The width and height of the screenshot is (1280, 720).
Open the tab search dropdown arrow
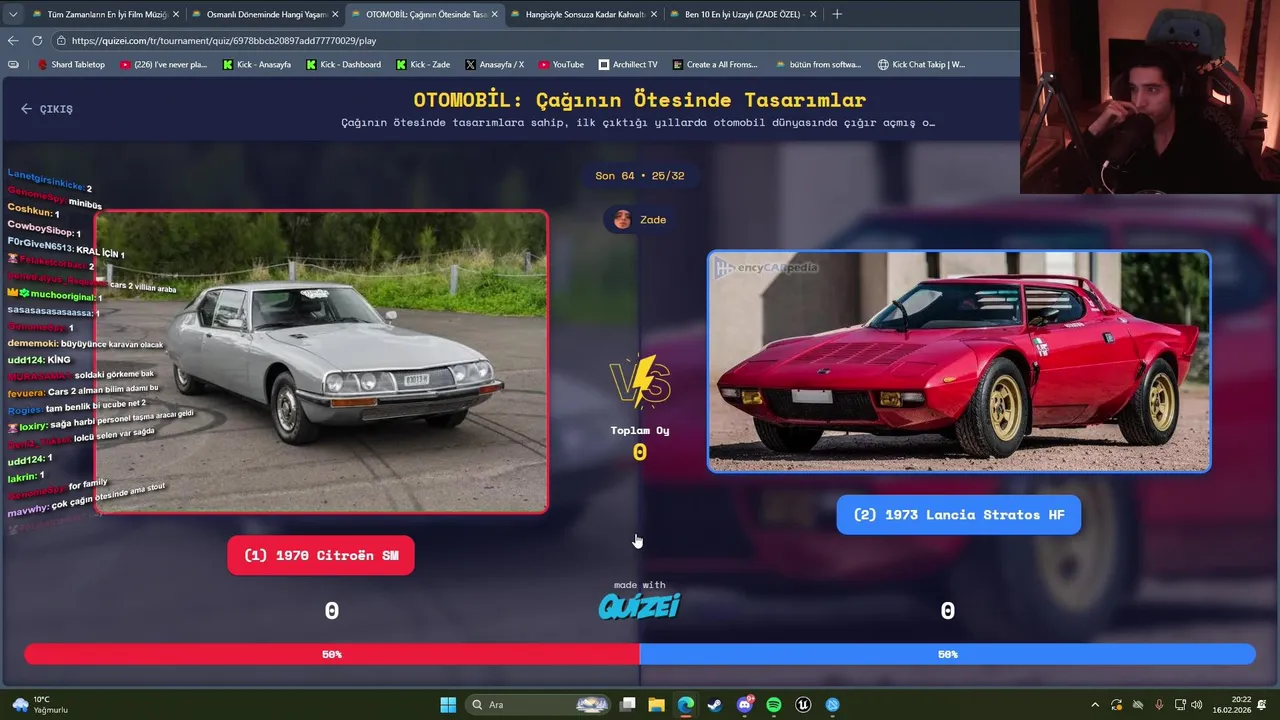point(13,14)
